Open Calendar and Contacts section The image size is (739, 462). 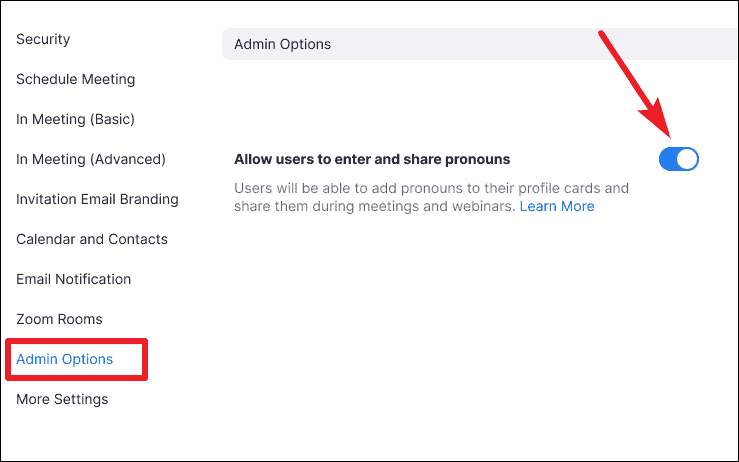[92, 239]
